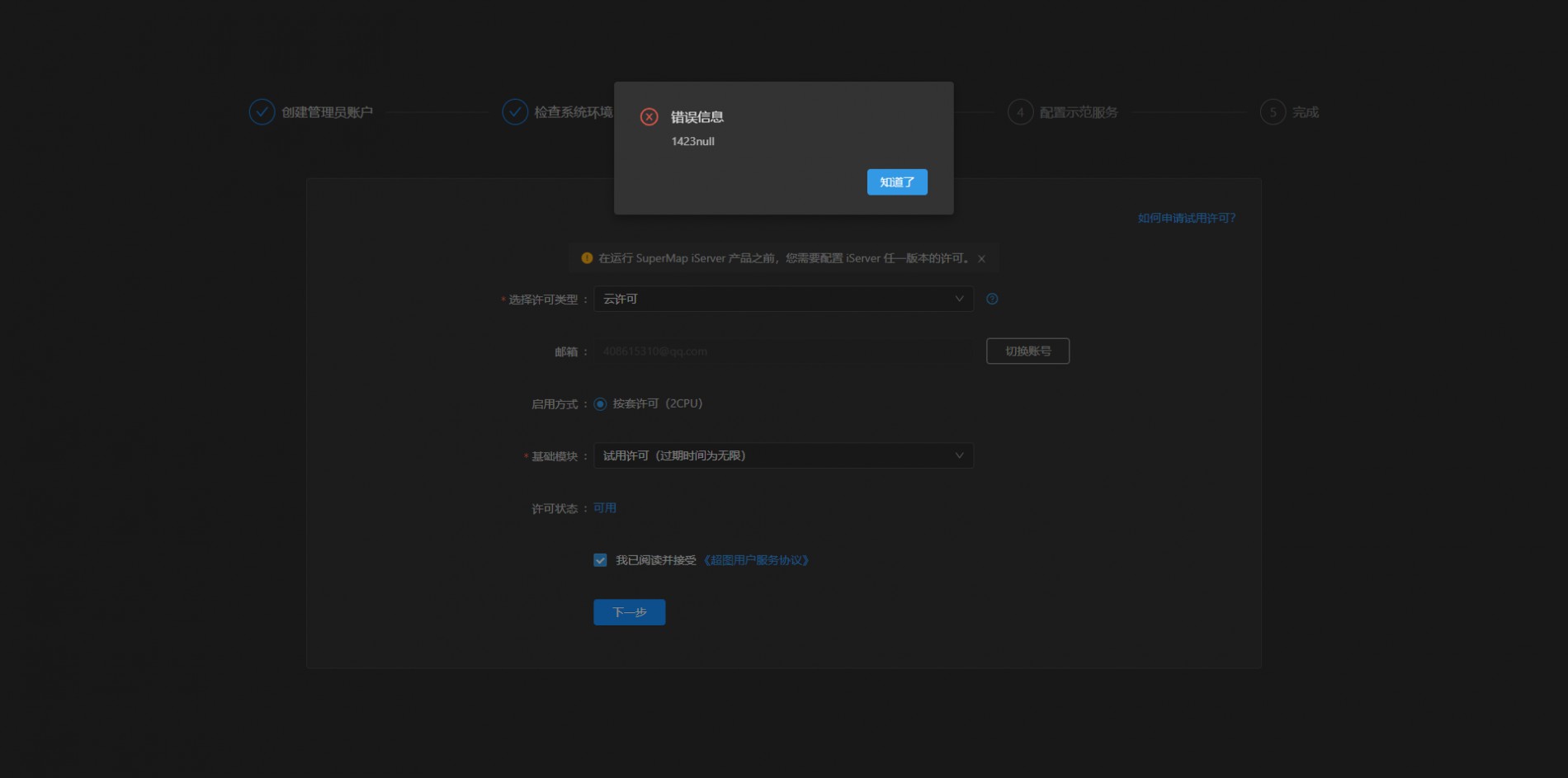This screenshot has height=778, width=1568.
Task: Click the checkmark icon for 创建管理员账户 step
Action: click(x=262, y=111)
